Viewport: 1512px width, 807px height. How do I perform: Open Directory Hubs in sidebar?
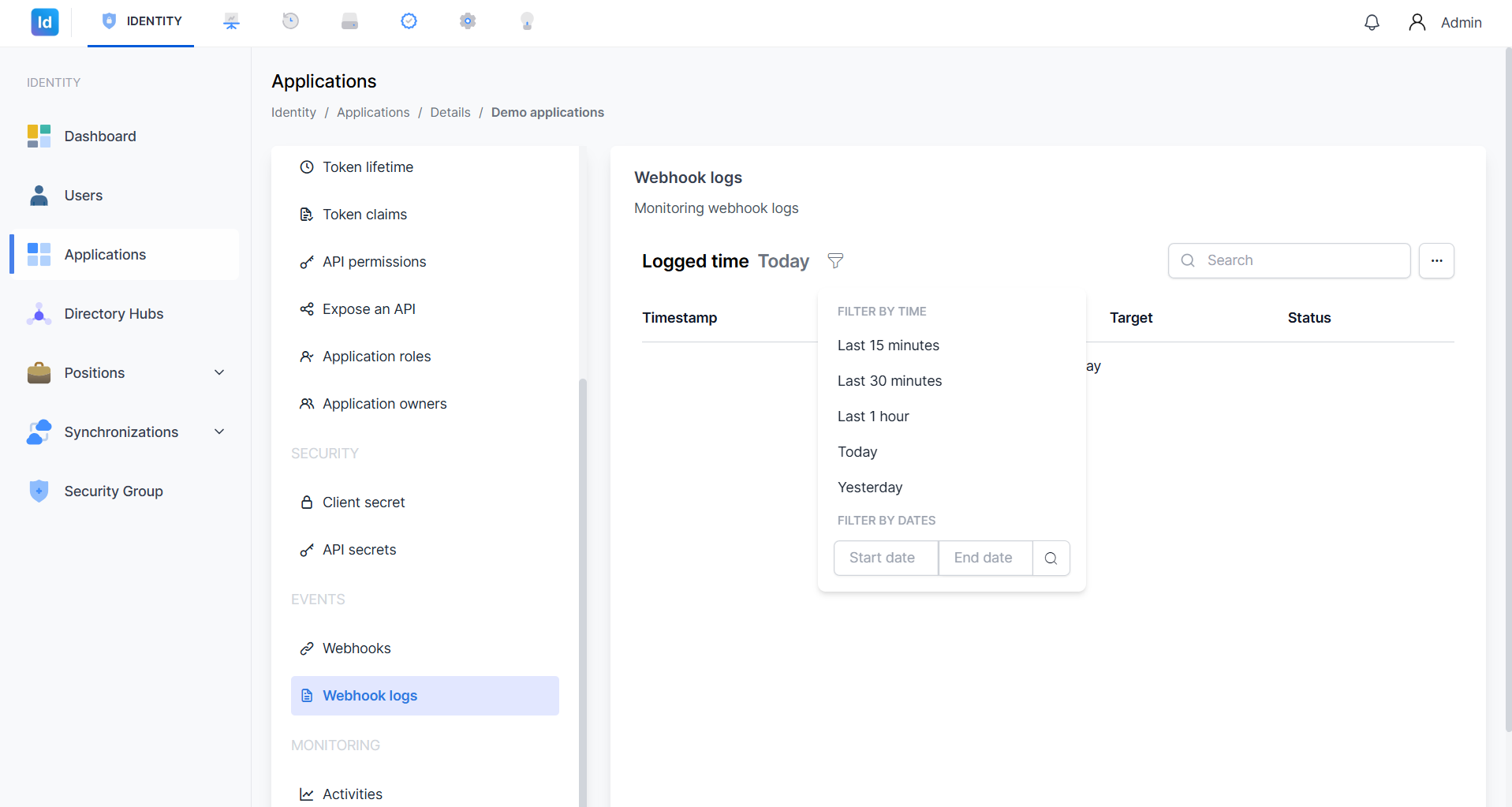125,313
